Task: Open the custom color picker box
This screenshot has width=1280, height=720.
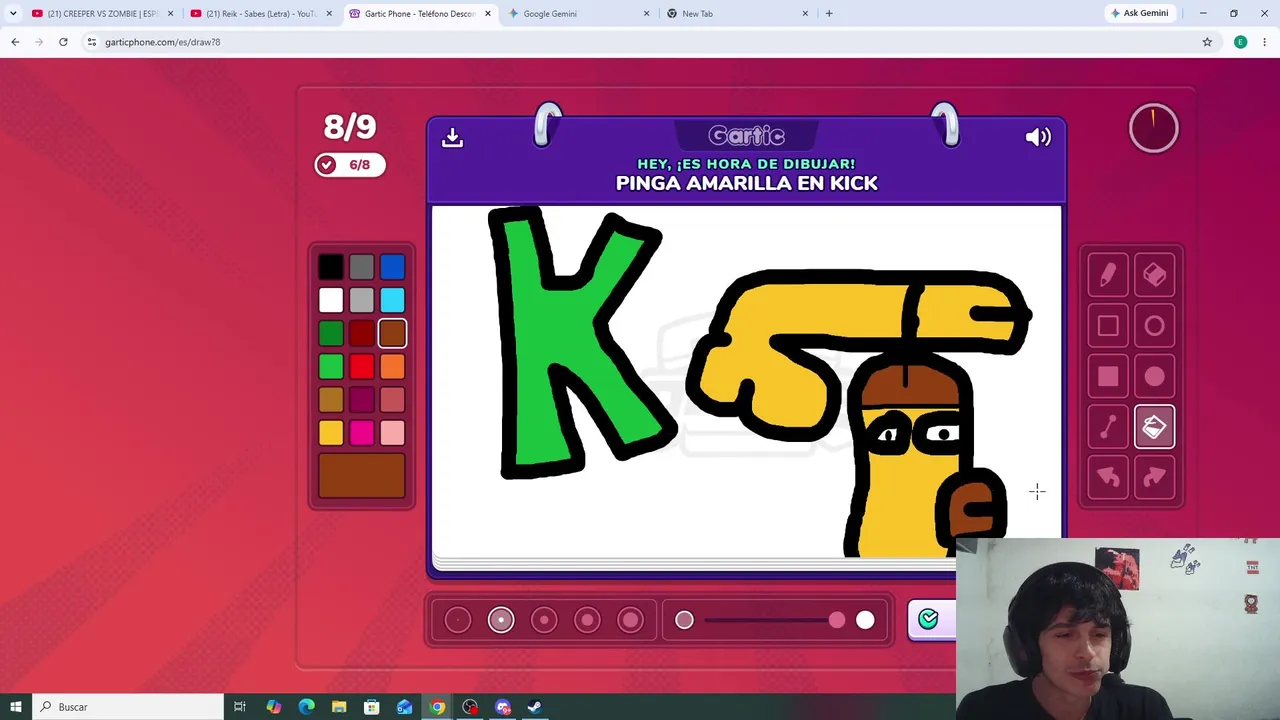Action: (362, 475)
